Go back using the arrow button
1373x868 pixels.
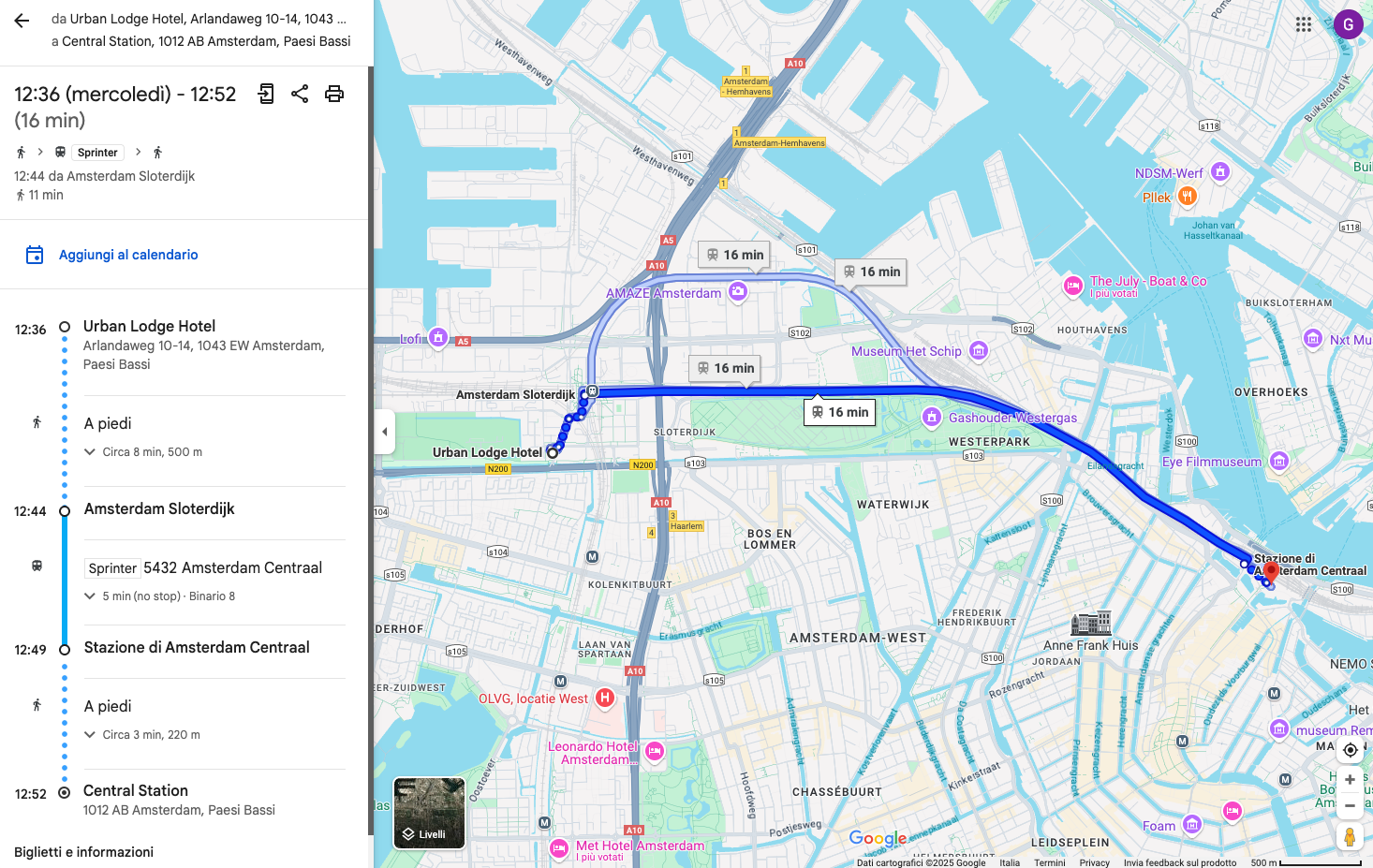(22, 21)
